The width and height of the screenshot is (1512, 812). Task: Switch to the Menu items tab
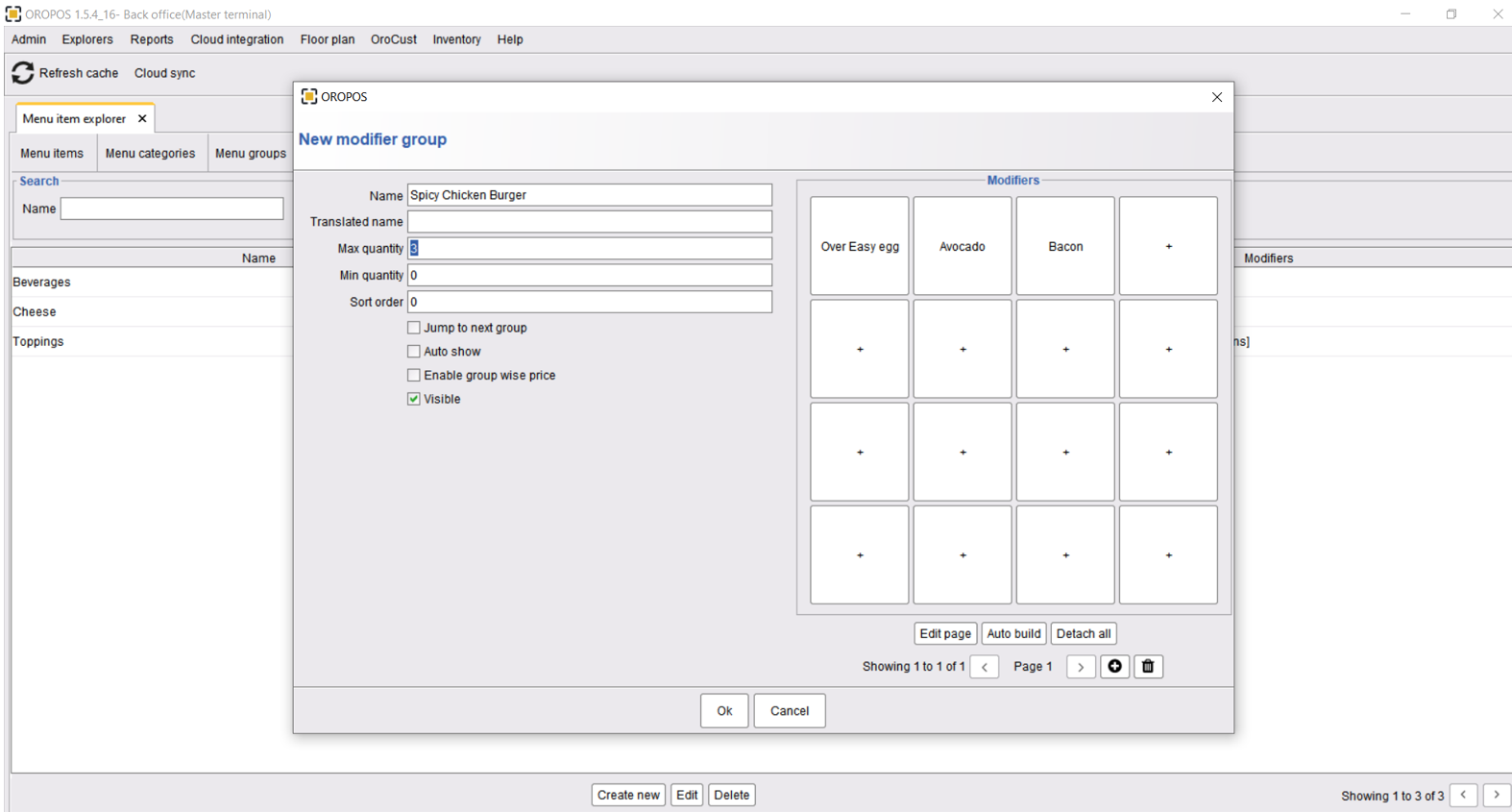52,154
